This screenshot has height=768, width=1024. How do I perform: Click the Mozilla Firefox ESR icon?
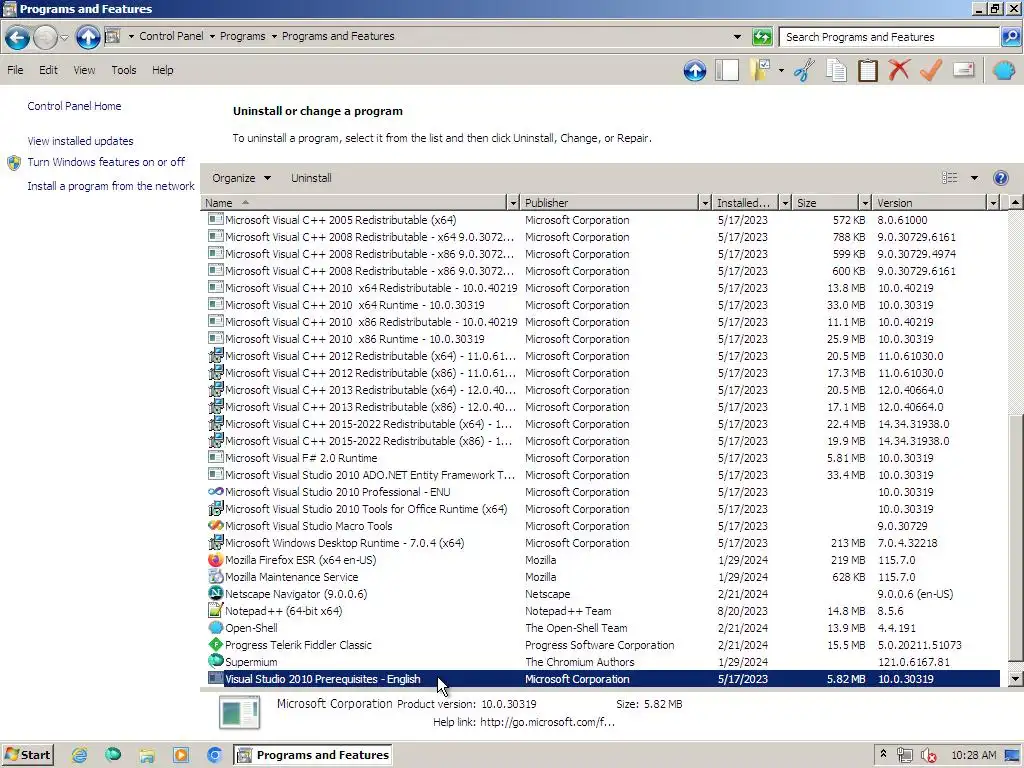(216, 560)
